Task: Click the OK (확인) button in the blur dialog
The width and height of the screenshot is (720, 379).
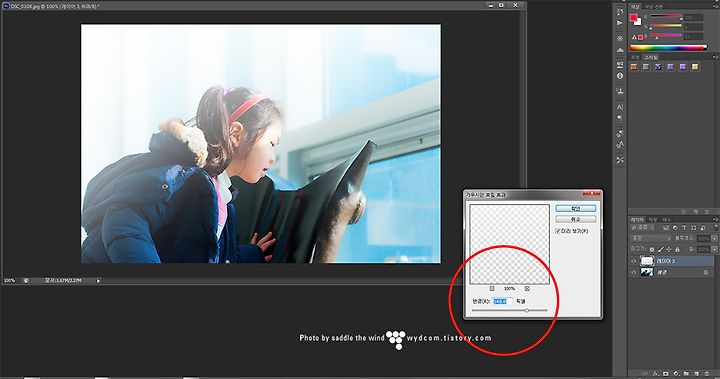Action: click(x=575, y=209)
